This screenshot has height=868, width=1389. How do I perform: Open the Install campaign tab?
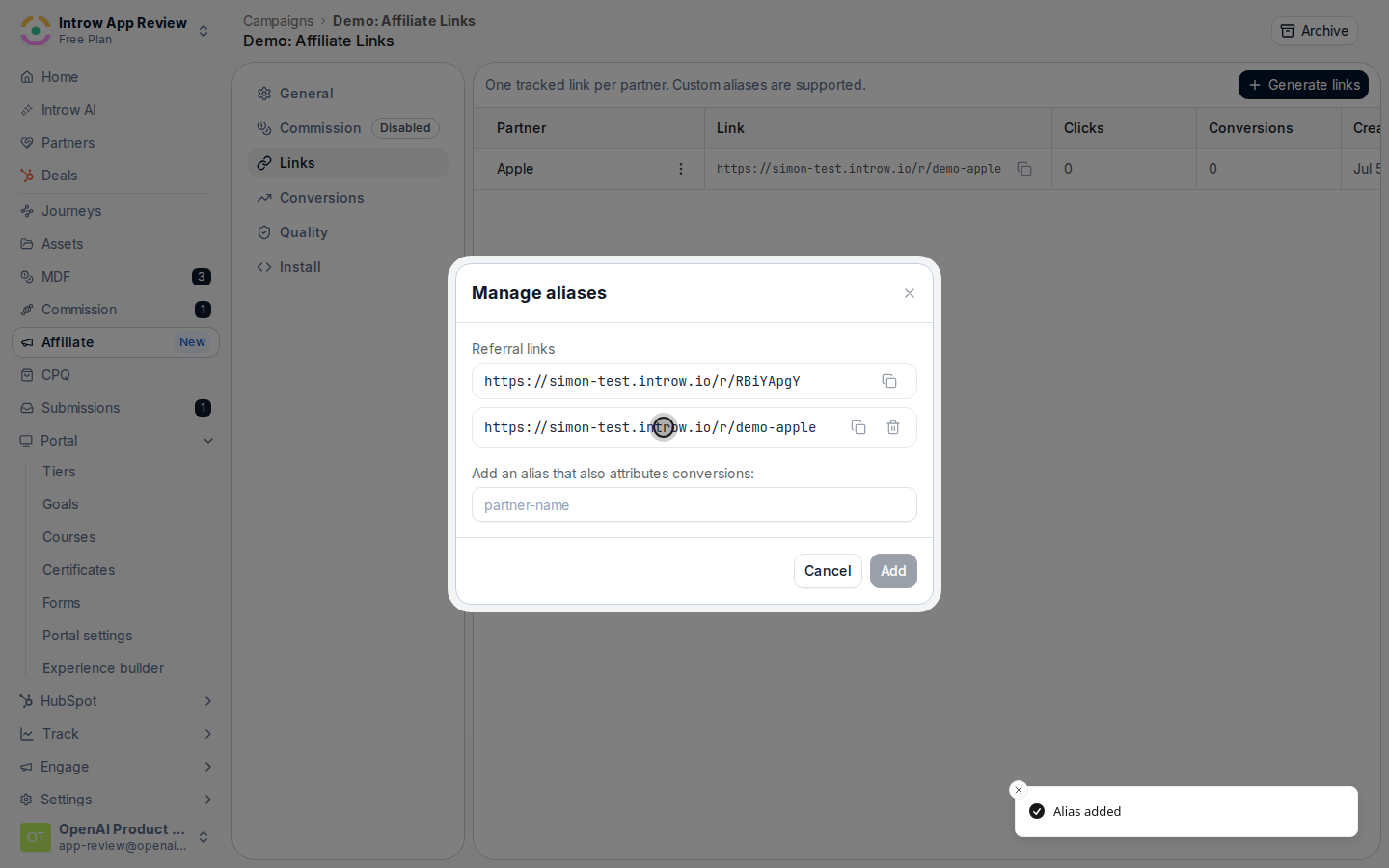348,267
